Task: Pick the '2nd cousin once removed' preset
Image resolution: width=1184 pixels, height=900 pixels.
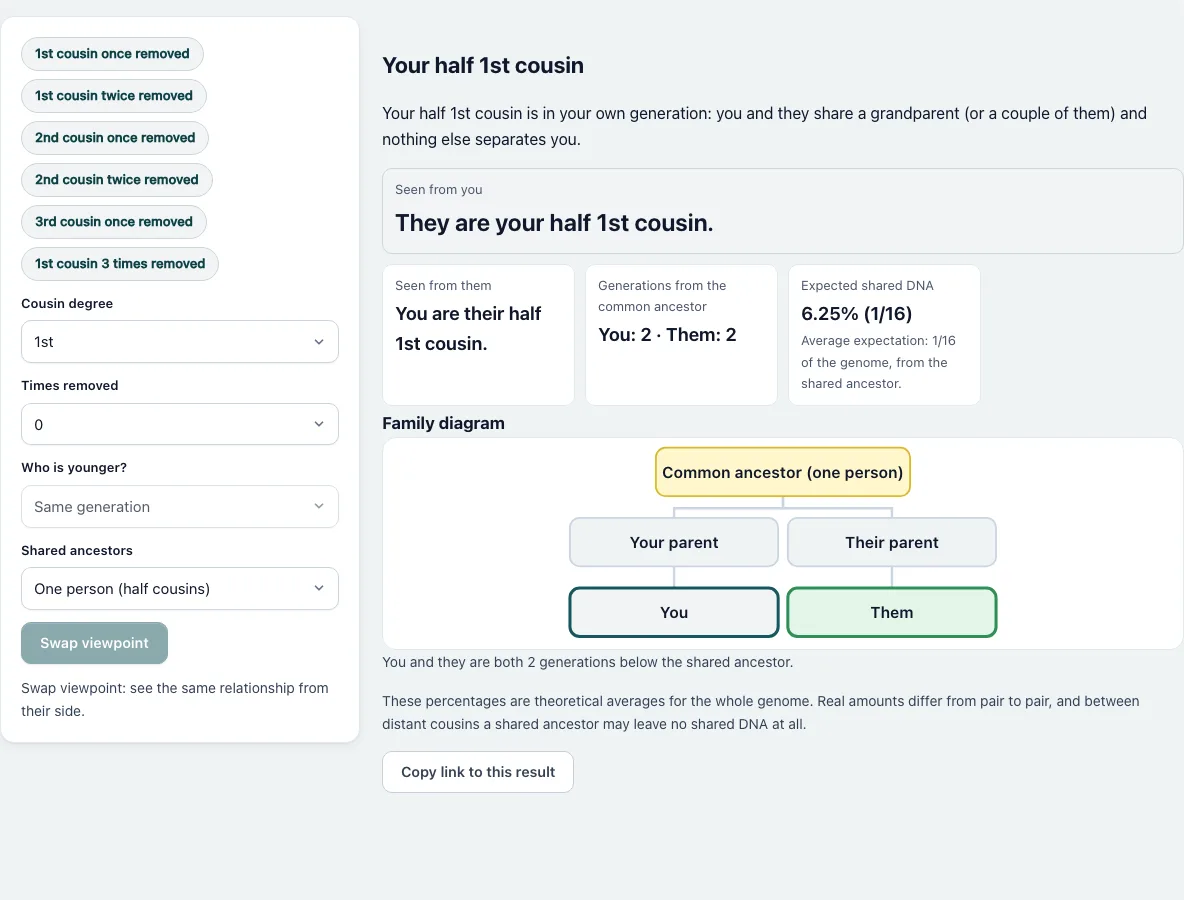Action: (x=115, y=137)
